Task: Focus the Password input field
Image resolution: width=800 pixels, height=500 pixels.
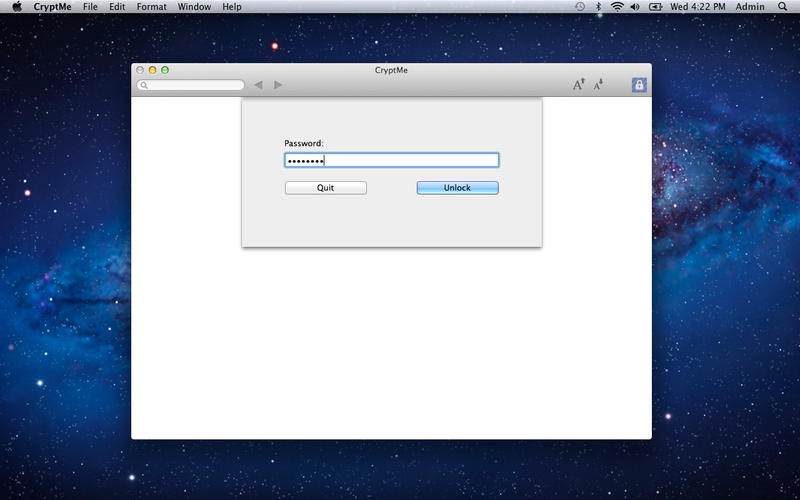Action: coord(392,160)
